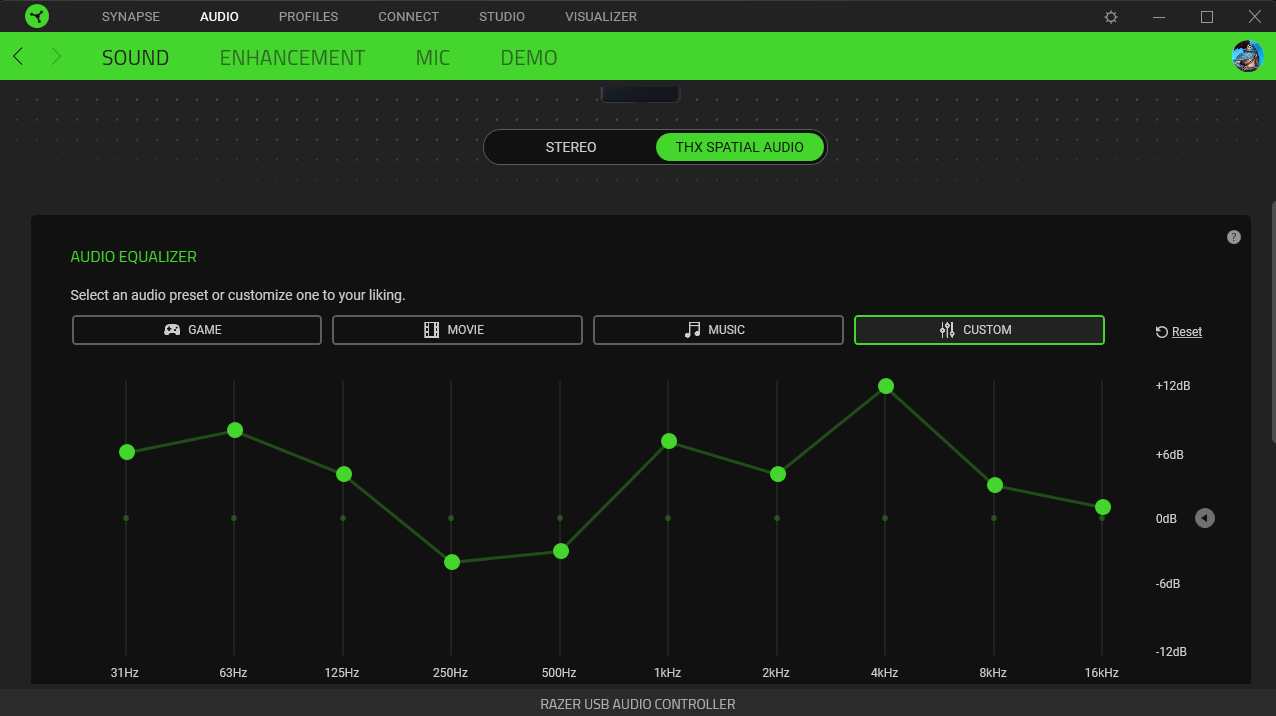Reset the equalizer settings
1276x716 pixels.
coord(1179,332)
